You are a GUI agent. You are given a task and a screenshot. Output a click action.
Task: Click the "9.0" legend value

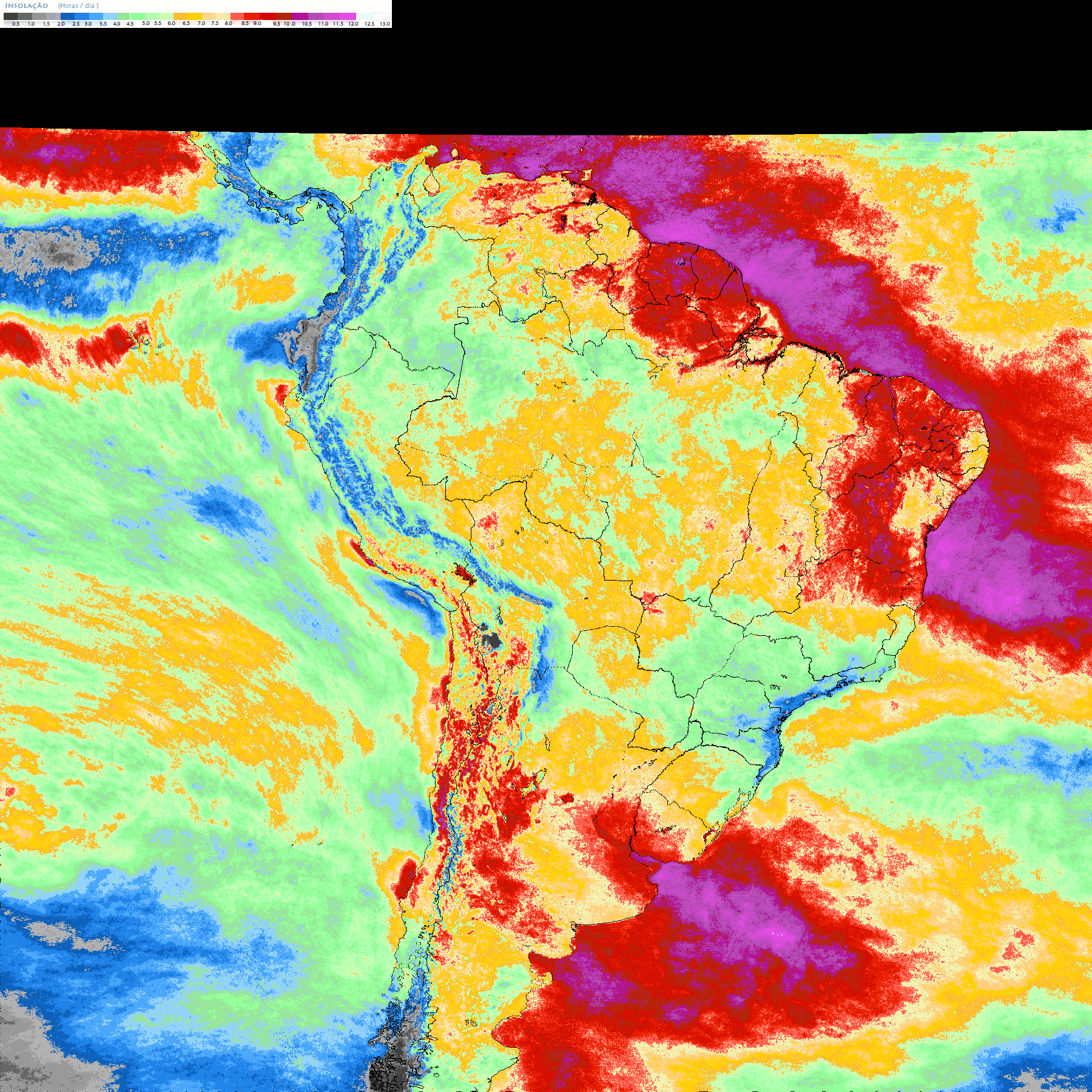257,23
